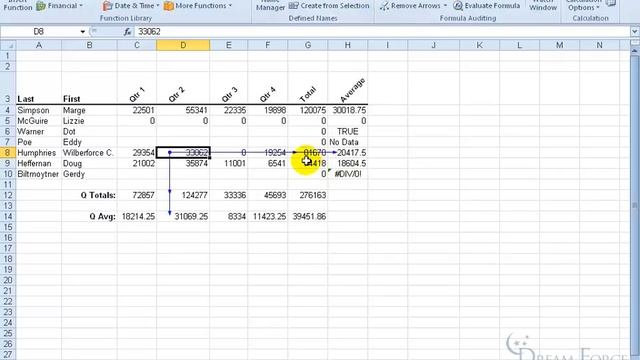Select cell with value 30018.75
The width and height of the screenshot is (640, 360).
[x=347, y=110]
